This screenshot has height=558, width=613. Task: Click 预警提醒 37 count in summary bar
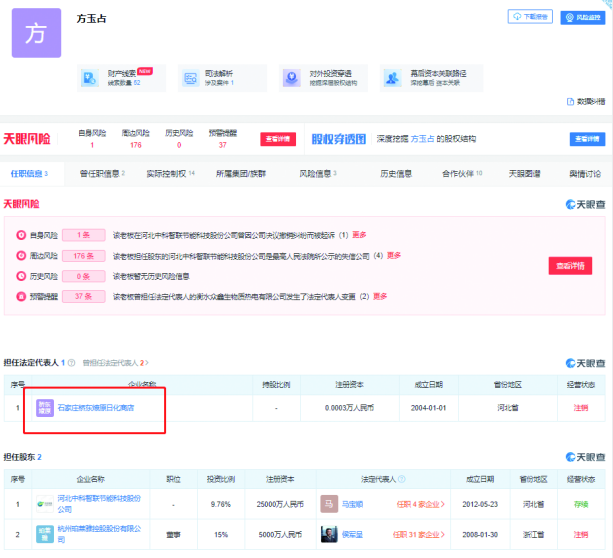click(222, 145)
